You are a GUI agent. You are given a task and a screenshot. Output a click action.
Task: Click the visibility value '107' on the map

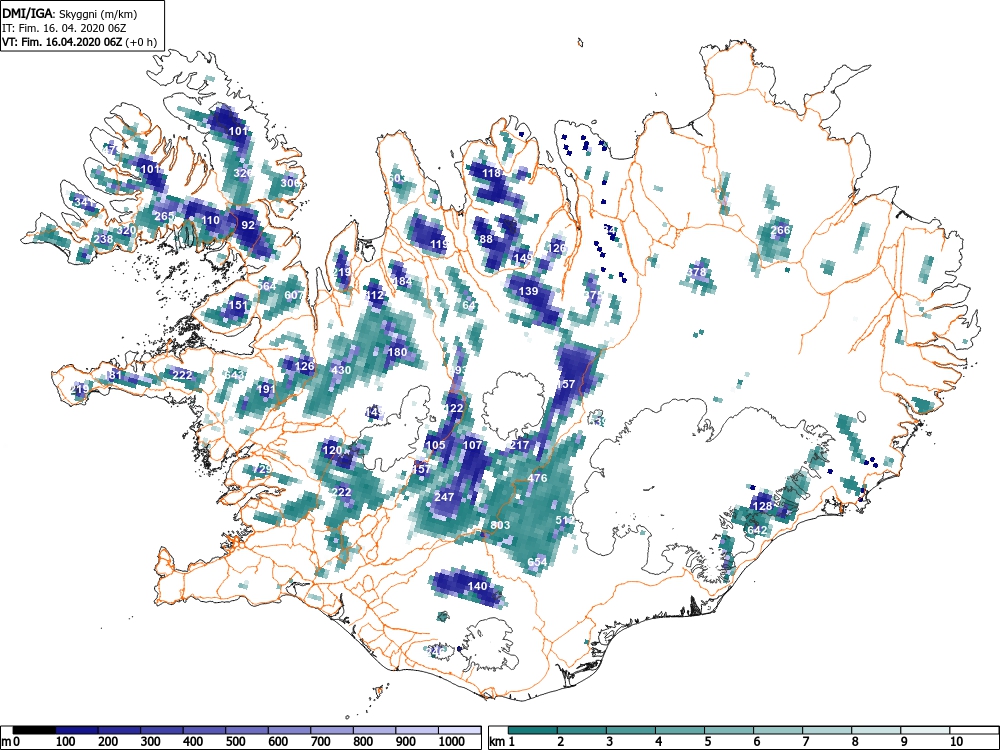coord(472,445)
